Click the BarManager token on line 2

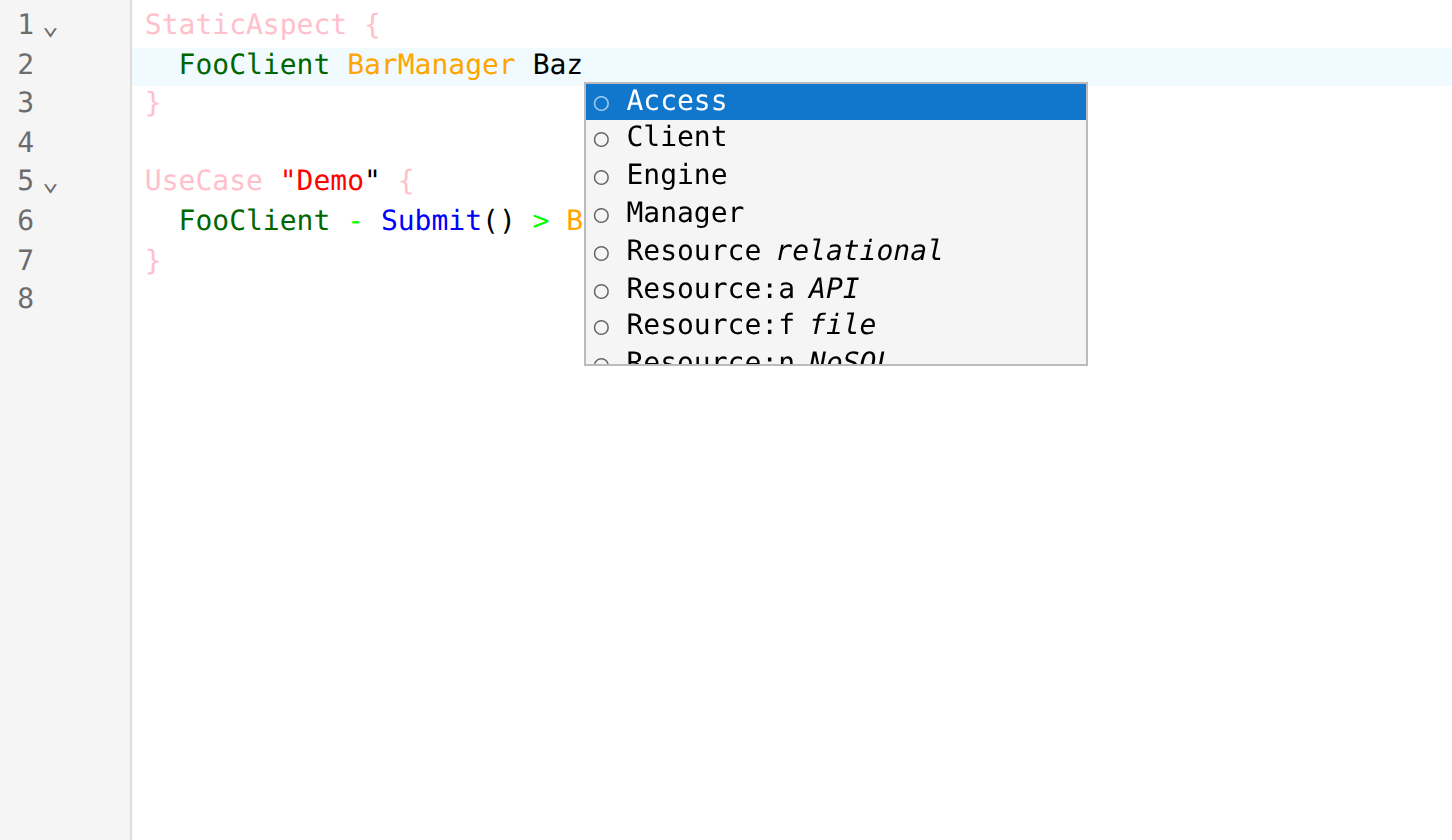(x=431, y=65)
